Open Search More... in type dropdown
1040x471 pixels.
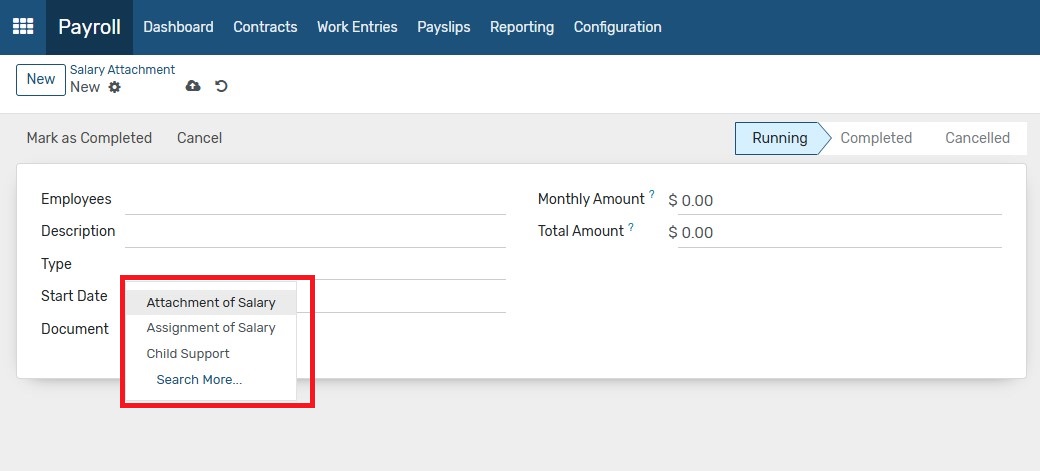[199, 379]
